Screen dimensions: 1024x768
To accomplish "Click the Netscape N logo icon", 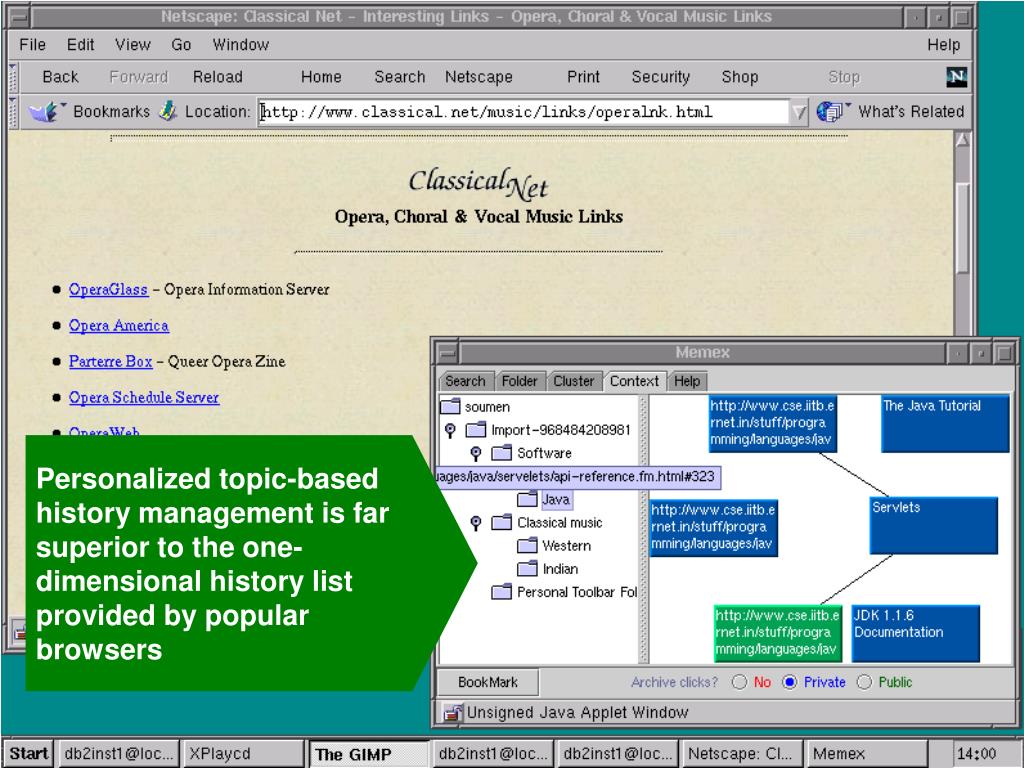I will [x=957, y=77].
